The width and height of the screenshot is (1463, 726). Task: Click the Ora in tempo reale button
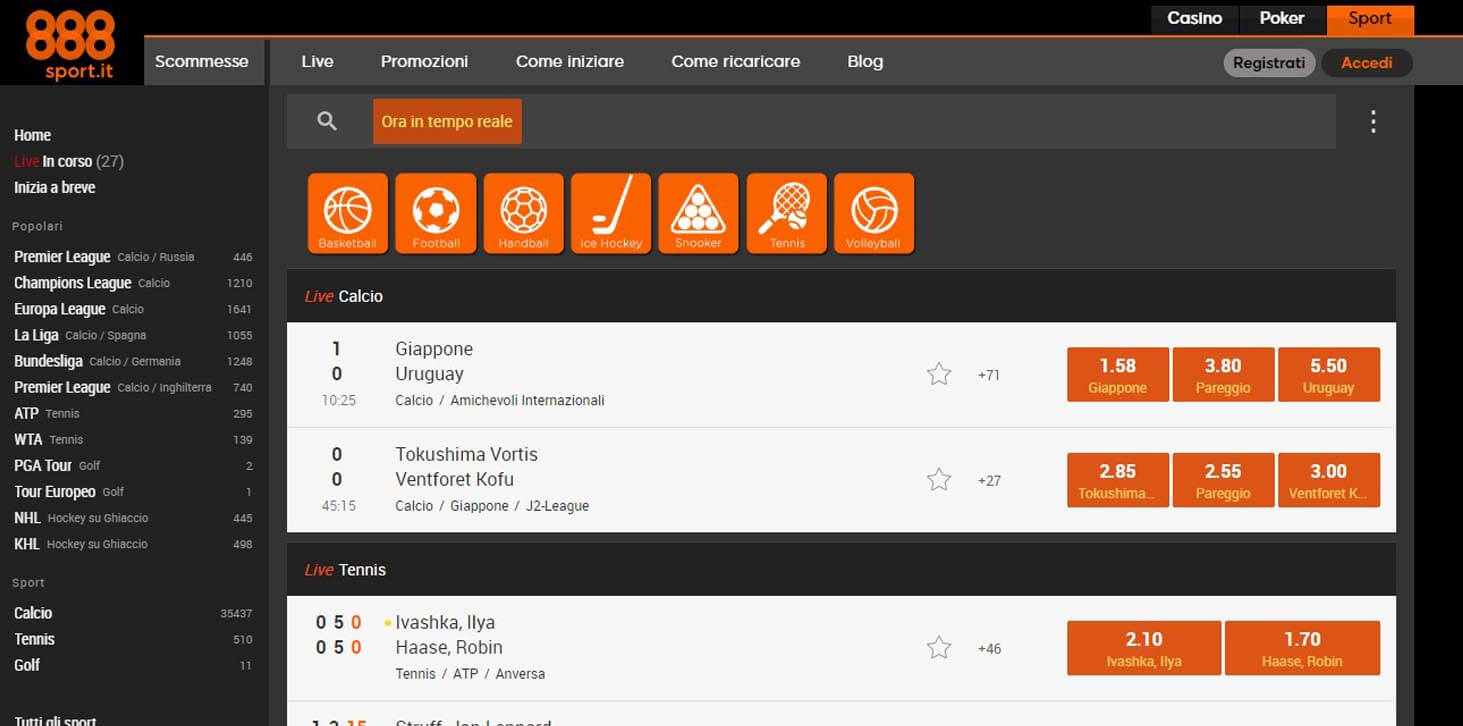point(447,121)
